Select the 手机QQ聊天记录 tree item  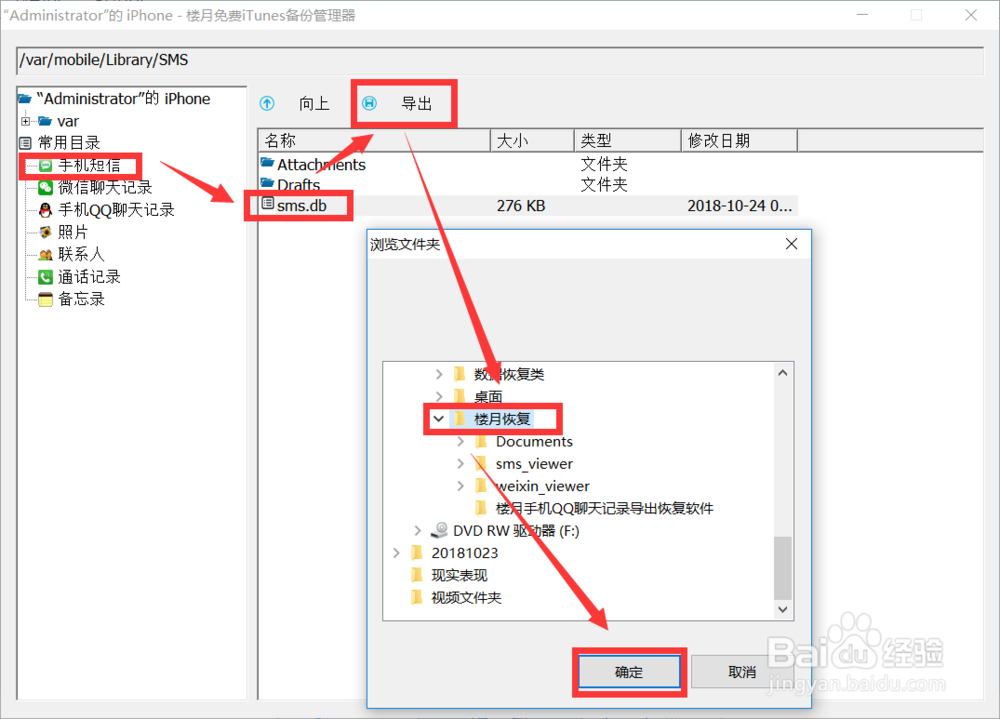(x=116, y=210)
